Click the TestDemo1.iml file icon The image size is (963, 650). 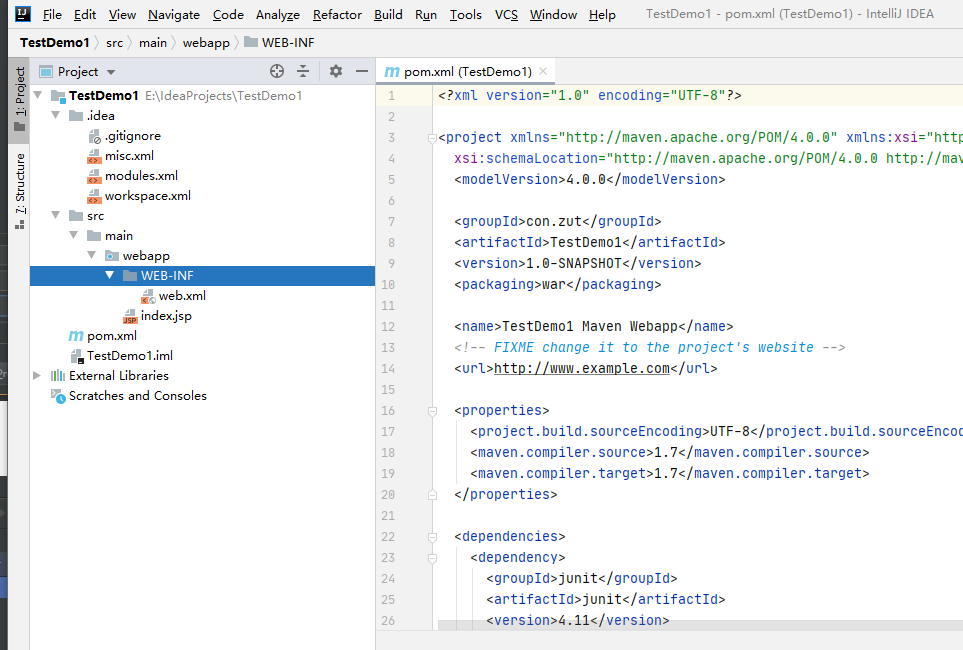76,356
